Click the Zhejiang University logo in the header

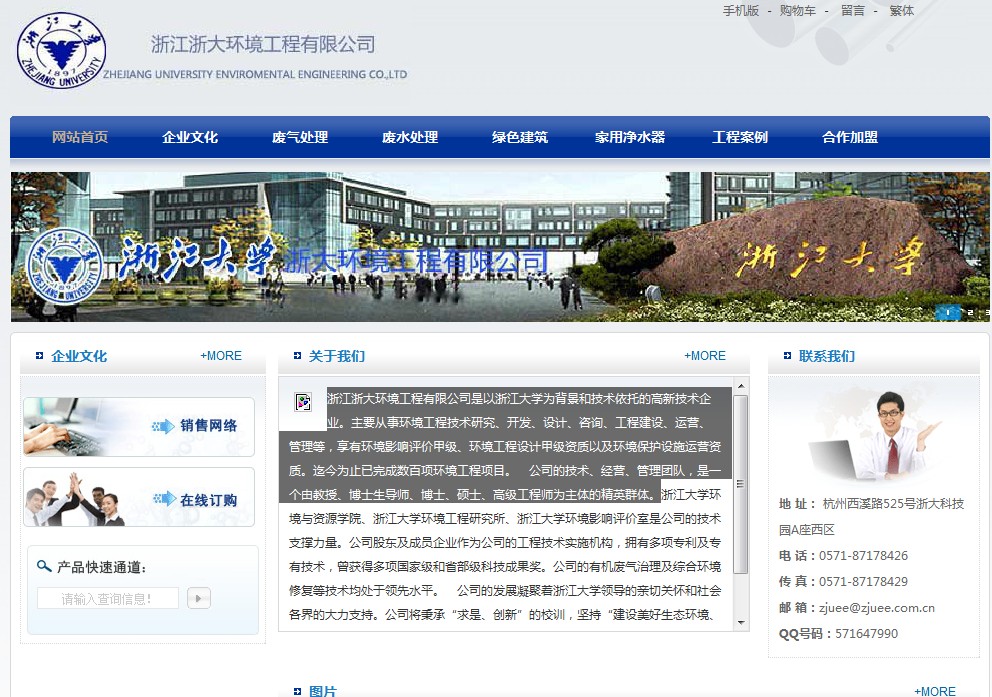point(61,50)
